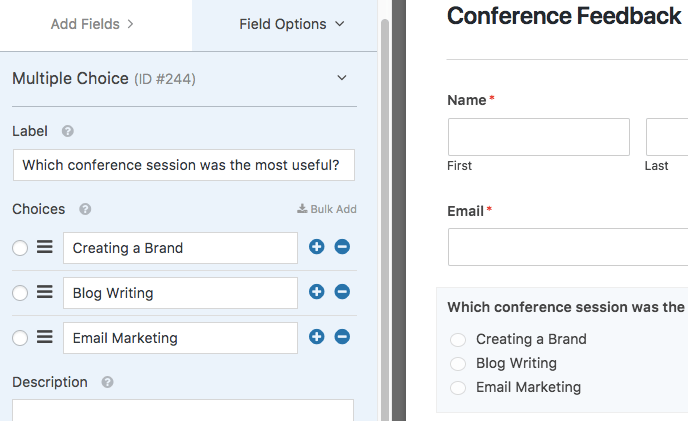Collapse the Multiple Choice field section
688x421 pixels.
coord(342,78)
